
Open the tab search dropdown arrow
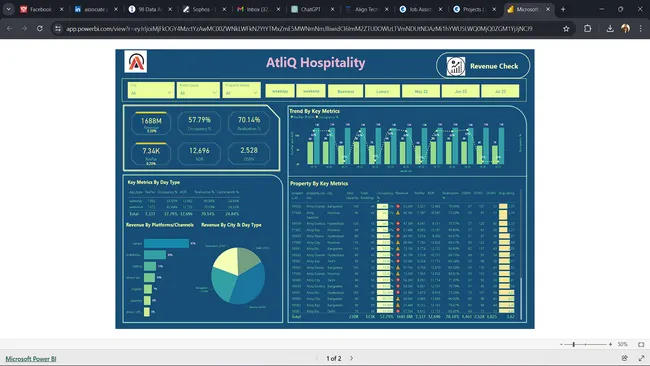click(8, 9)
